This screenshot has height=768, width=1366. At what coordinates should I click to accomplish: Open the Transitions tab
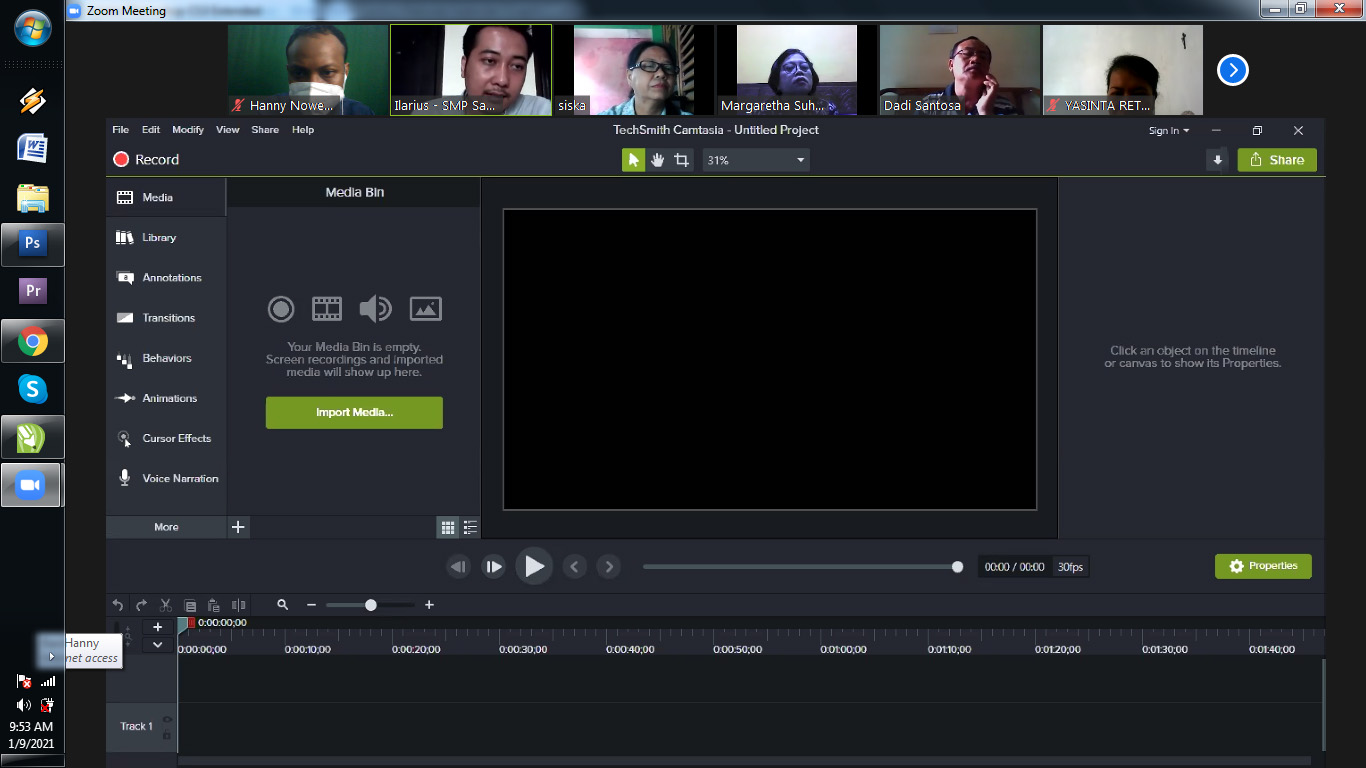click(x=166, y=318)
